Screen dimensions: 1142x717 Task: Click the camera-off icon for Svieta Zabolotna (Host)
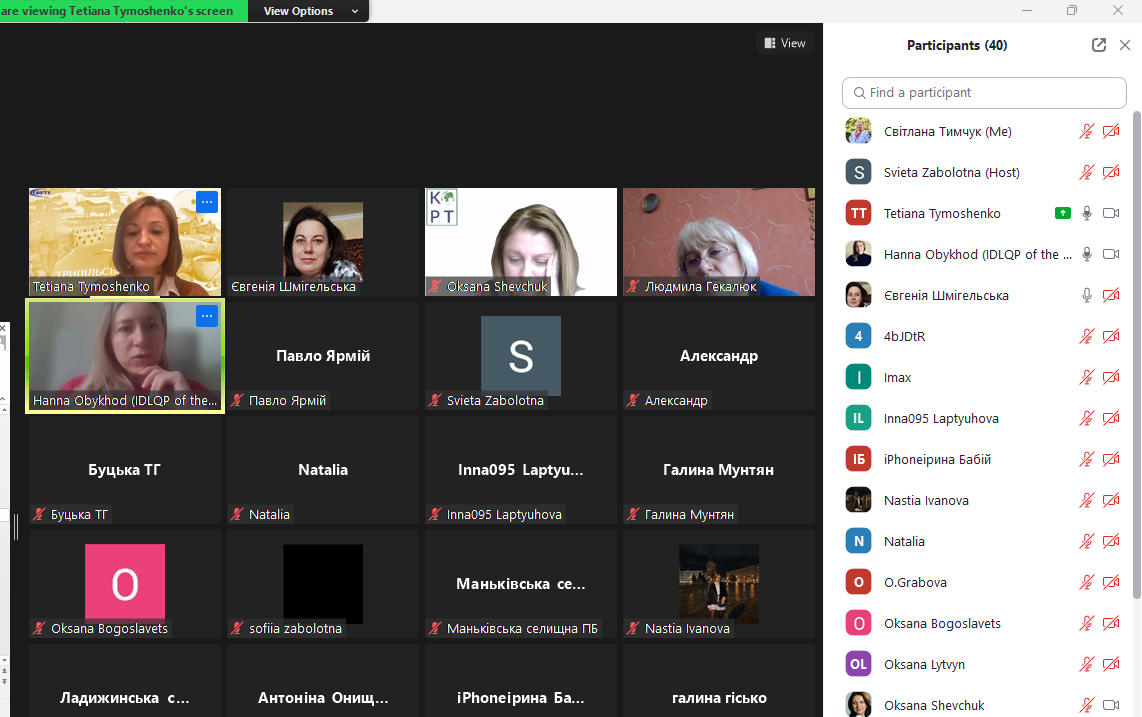pos(1111,173)
